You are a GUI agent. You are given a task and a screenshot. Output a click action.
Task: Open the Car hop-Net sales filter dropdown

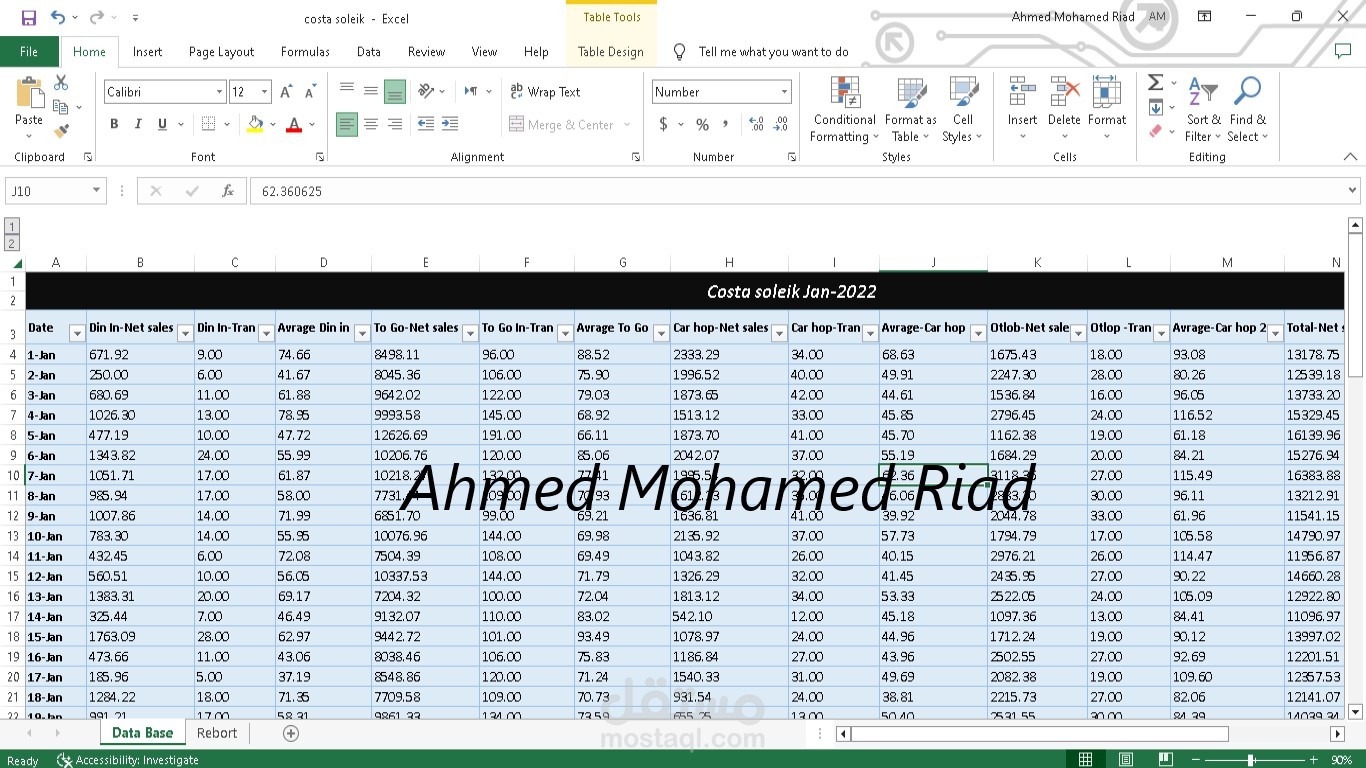coord(780,334)
